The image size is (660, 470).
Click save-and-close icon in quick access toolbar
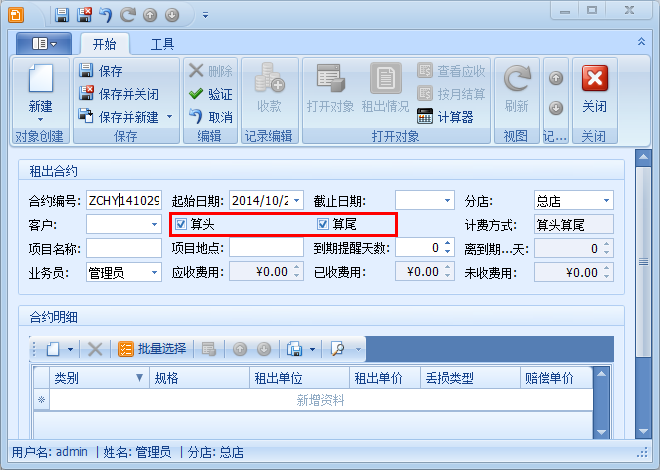tap(84, 15)
